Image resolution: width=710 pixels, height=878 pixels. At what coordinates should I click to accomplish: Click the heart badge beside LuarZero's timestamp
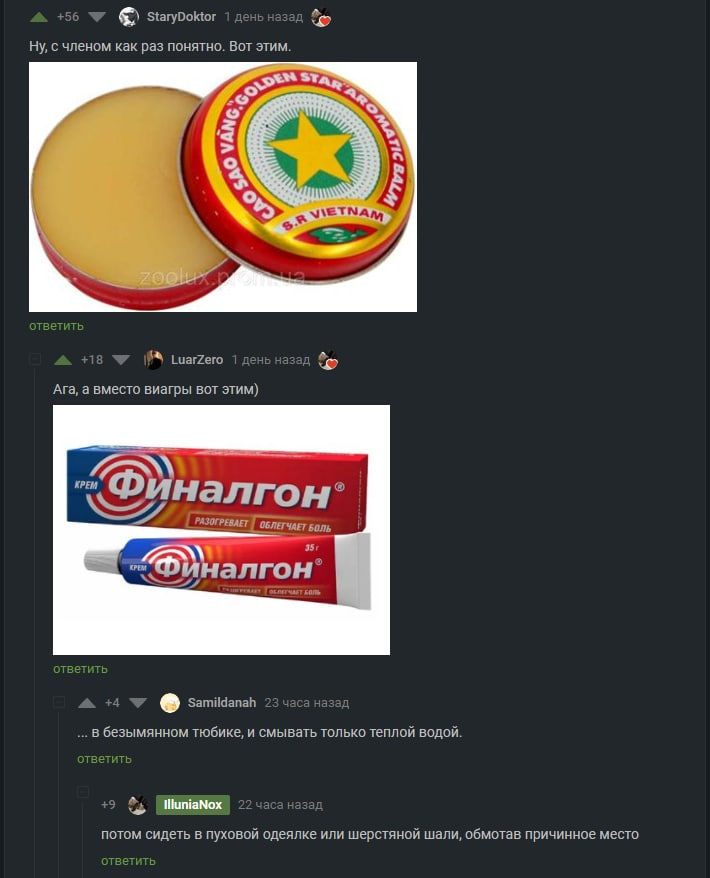tap(328, 360)
